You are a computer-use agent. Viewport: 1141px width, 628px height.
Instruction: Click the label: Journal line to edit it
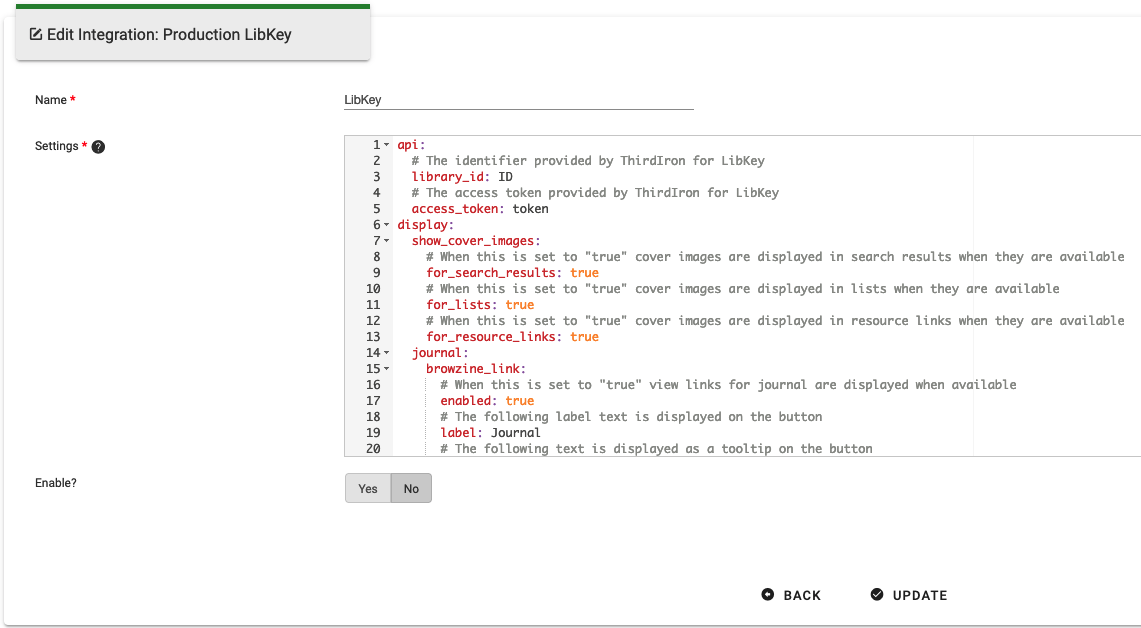[x=490, y=432]
